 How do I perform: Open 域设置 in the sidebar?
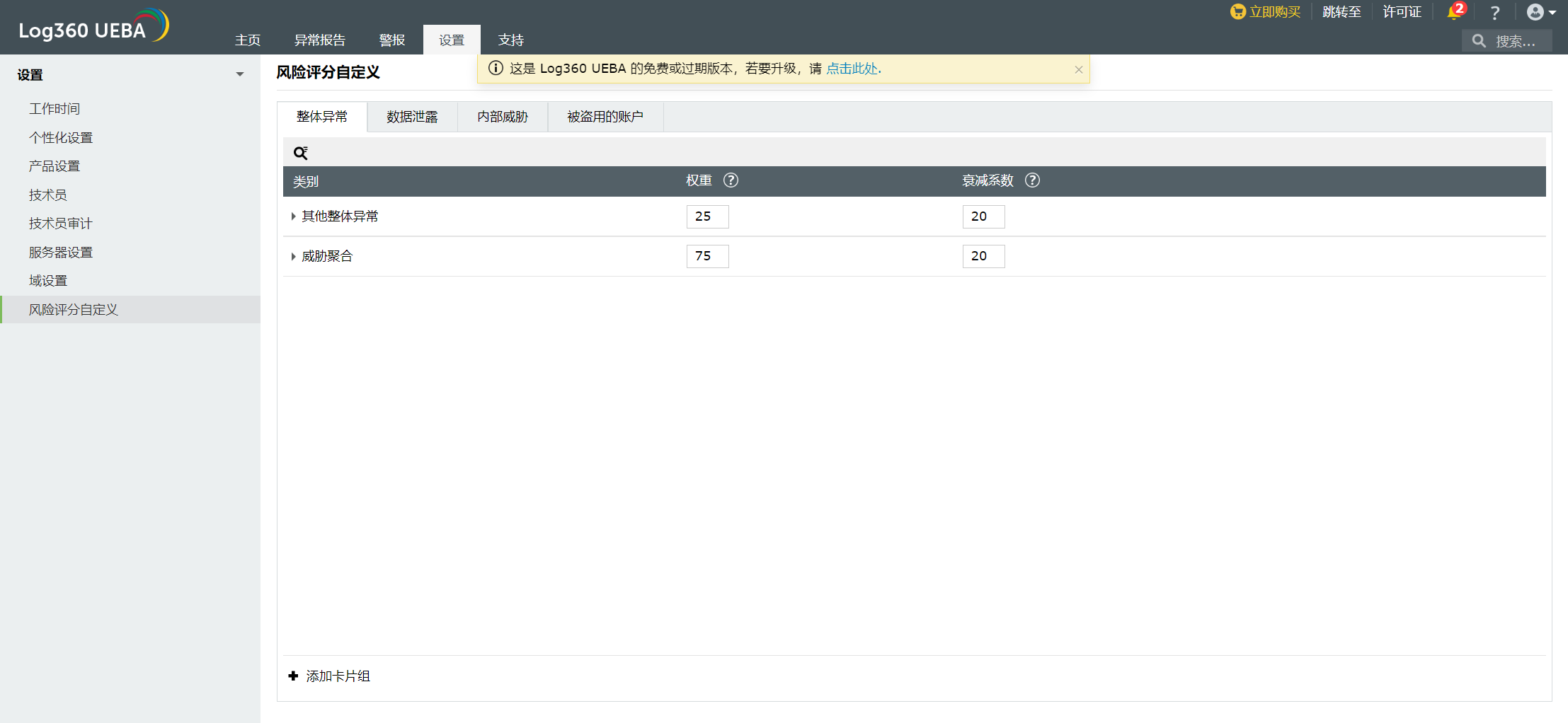[x=48, y=281]
